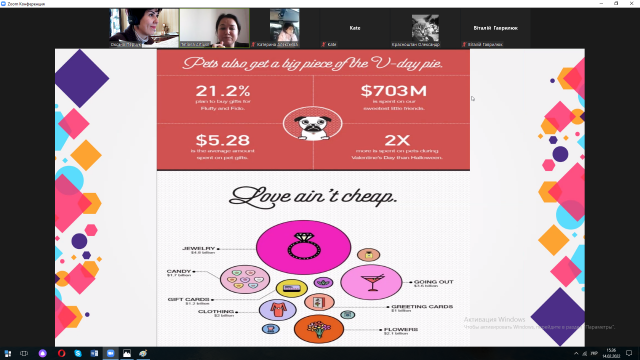The width and height of the screenshot is (640, 360).
Task: Open the network status tray icon
Action: click(585, 353)
